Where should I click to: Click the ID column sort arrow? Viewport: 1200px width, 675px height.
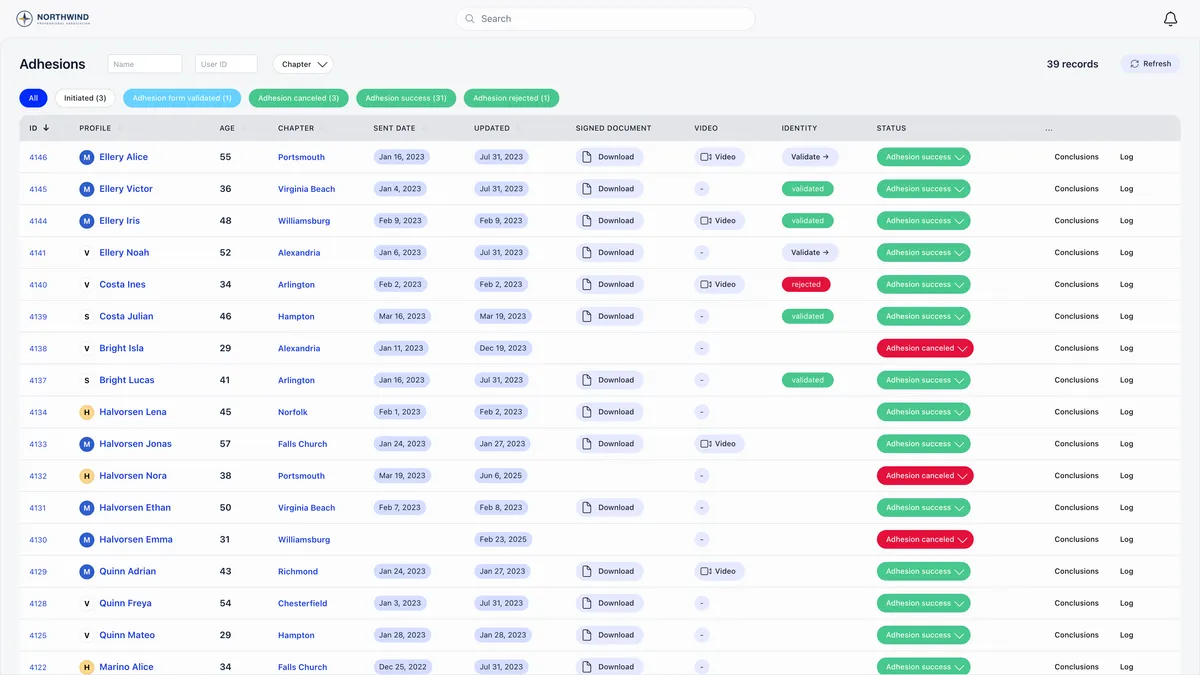click(x=46, y=128)
